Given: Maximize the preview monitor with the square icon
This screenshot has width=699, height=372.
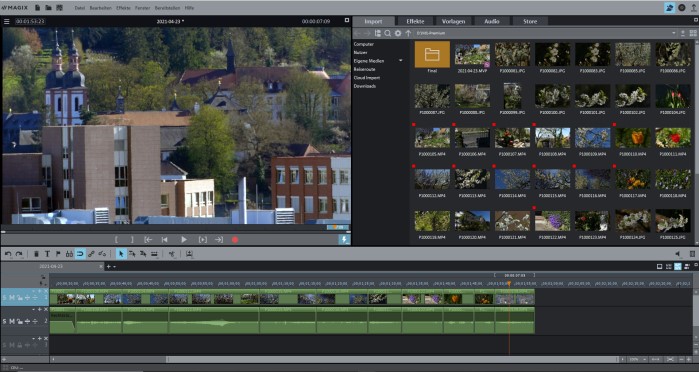Looking at the screenshot, I should tap(347, 21).
